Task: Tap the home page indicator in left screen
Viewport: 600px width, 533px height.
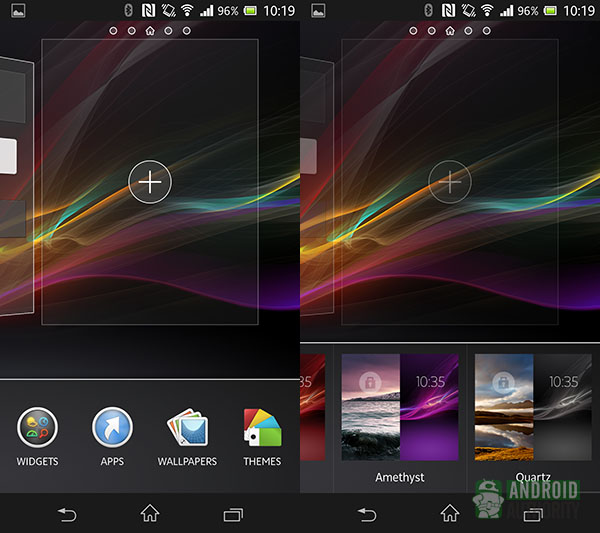Action: 150,31
